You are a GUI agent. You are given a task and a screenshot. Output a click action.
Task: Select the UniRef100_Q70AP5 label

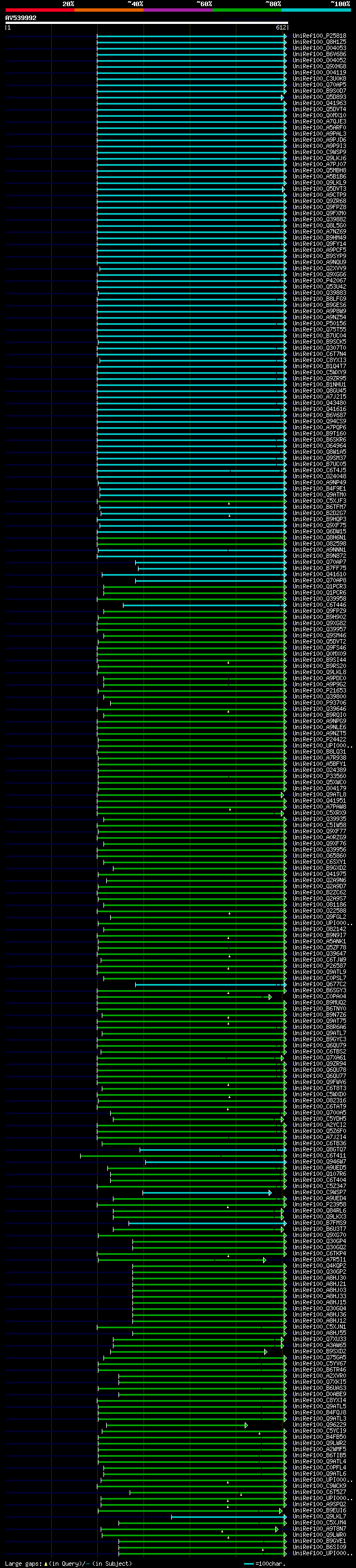coord(319,85)
